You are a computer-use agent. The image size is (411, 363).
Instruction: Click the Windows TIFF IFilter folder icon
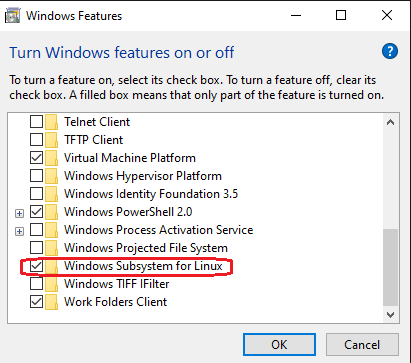51,284
